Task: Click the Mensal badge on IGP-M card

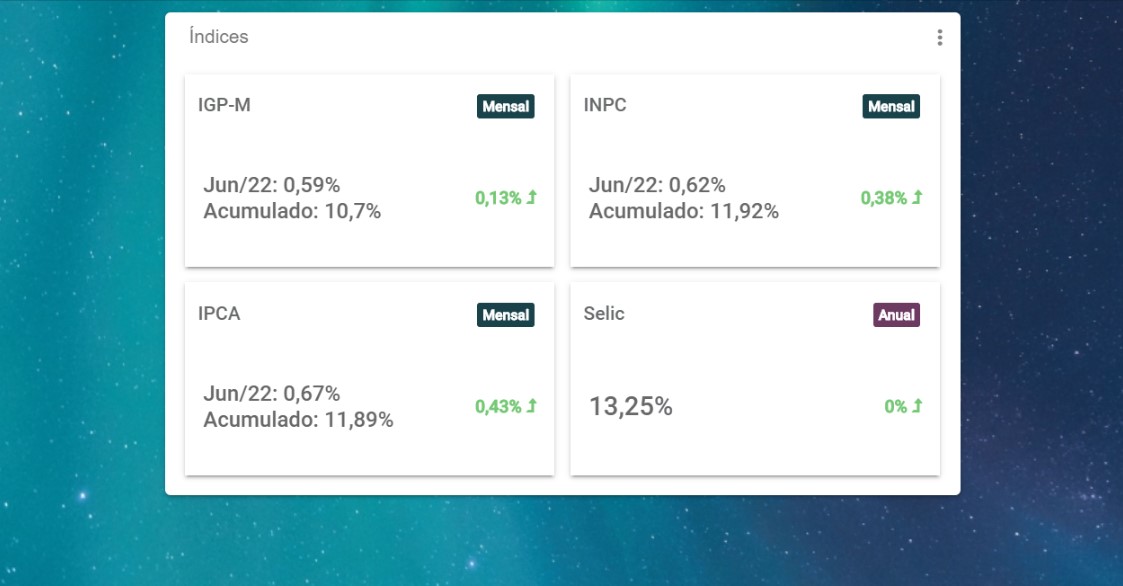Action: (x=506, y=106)
